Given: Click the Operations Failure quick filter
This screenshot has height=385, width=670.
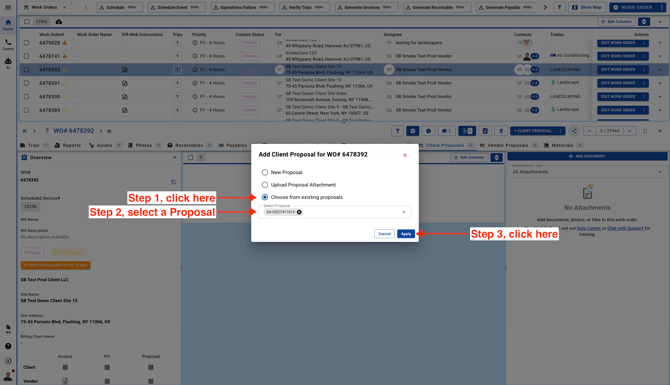Looking at the screenshot, I should (x=242, y=7).
